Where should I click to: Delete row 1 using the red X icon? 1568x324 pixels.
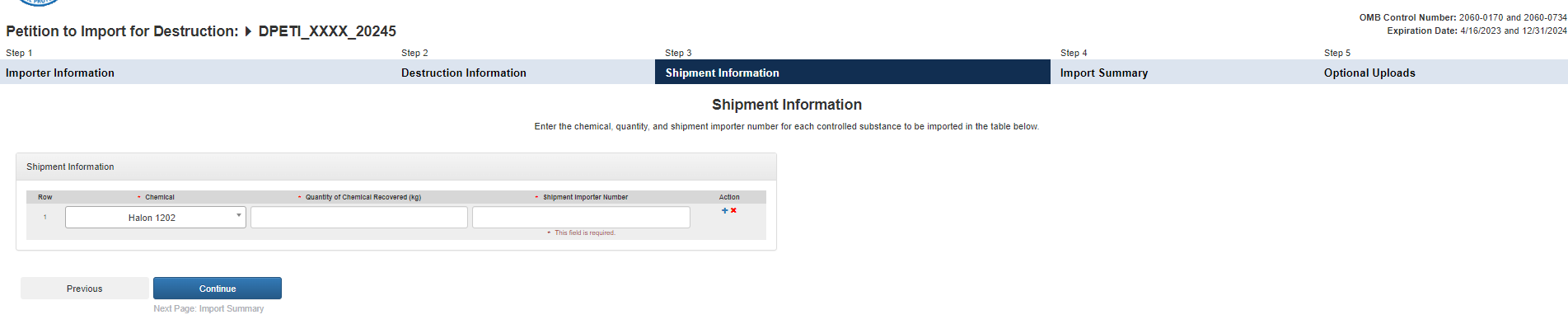click(733, 211)
